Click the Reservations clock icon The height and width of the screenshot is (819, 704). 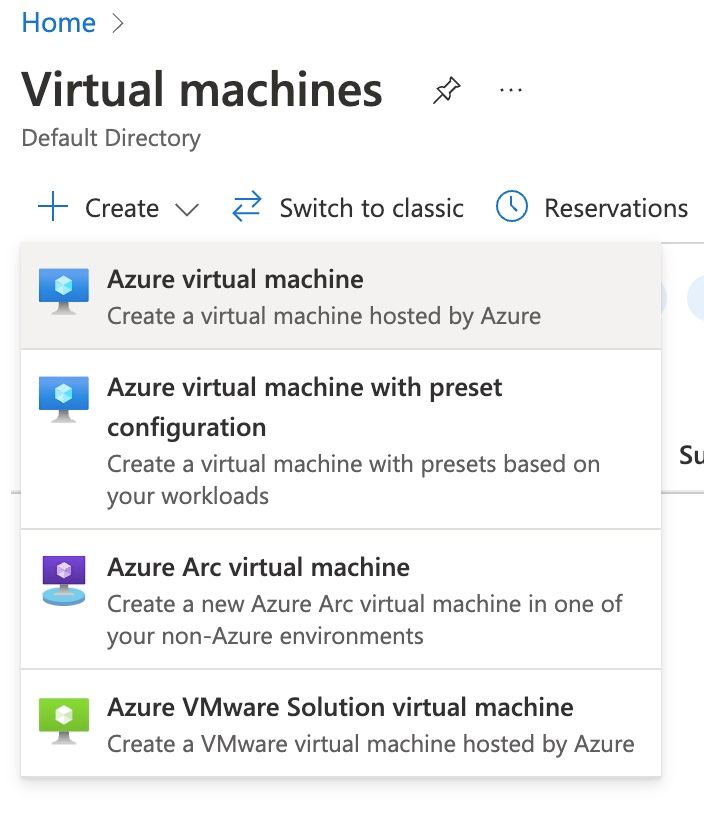[511, 206]
